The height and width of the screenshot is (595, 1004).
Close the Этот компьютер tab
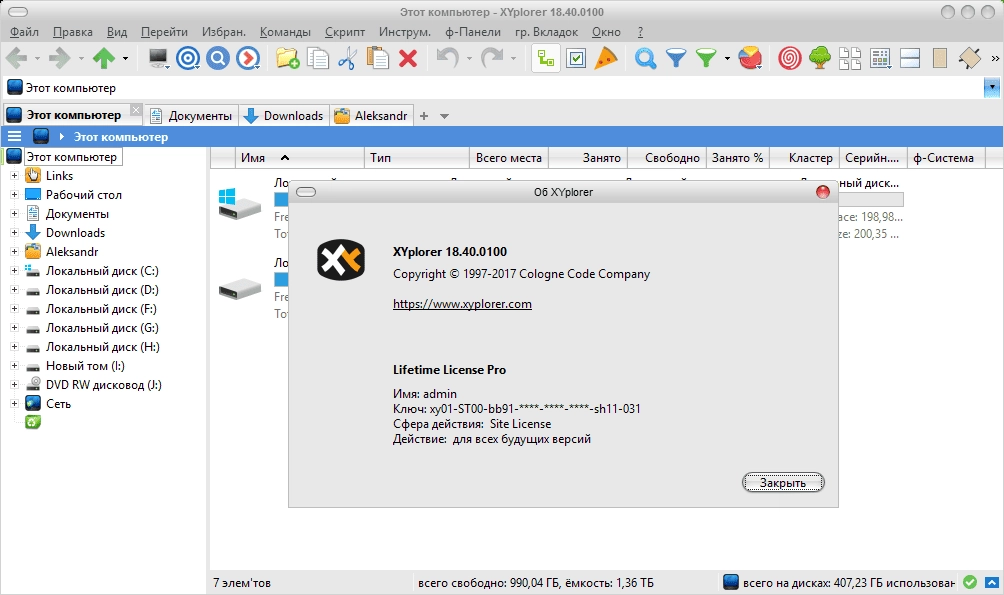click(136, 110)
